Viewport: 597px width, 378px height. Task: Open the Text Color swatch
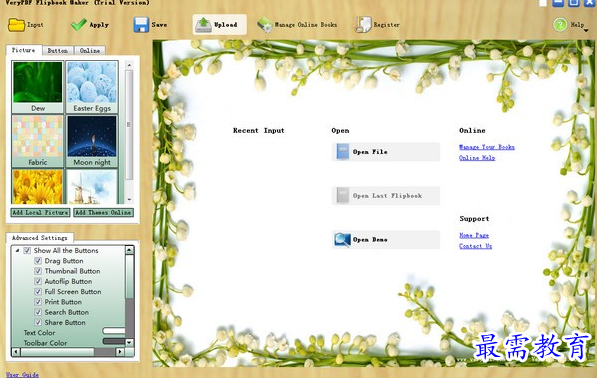[x=114, y=331]
